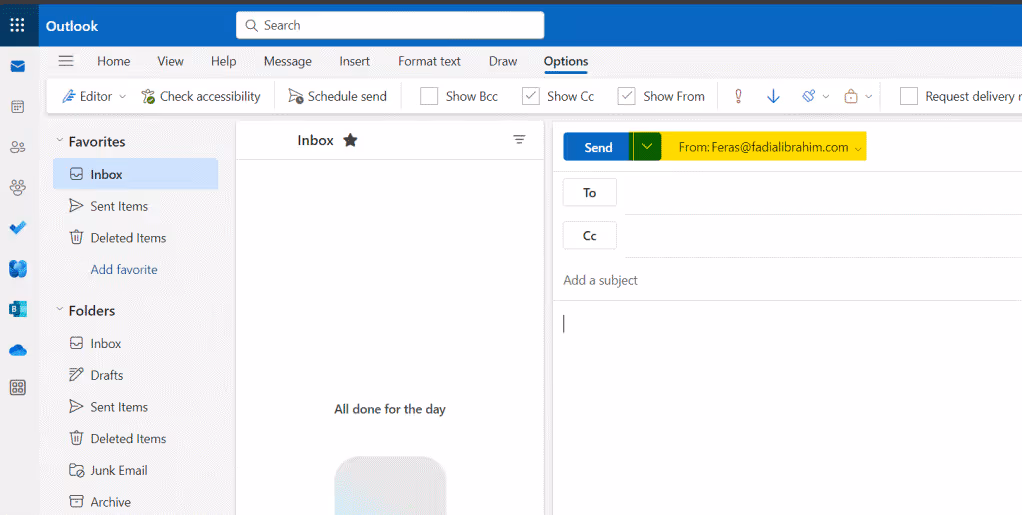The width and height of the screenshot is (1022, 515).
Task: Toggle the hamburger navigation pane icon
Action: tap(66, 61)
